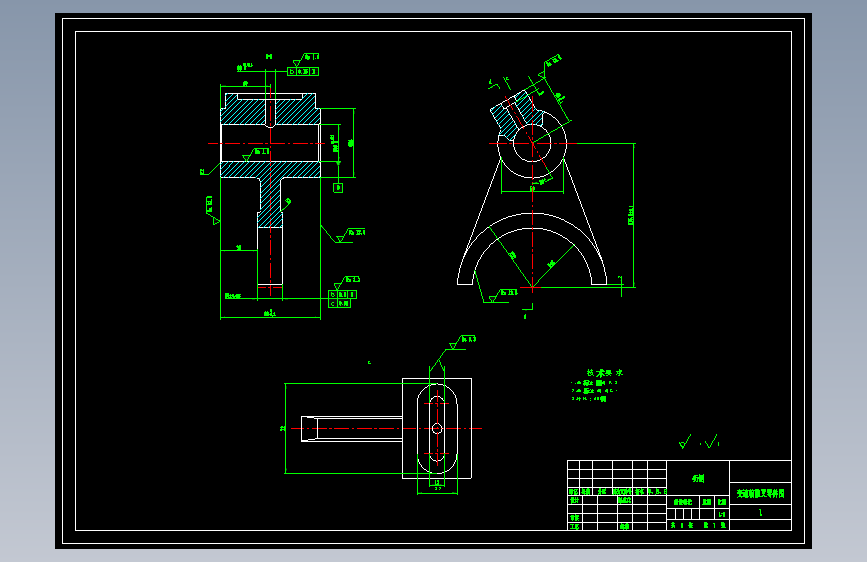Select the vertical height dimension right of fork view
The height and width of the screenshot is (562, 867).
pos(632,216)
